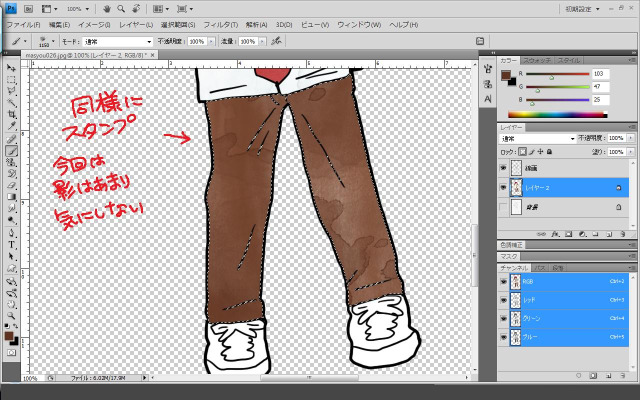Select the Move tool in the toolbox

[x=11, y=68]
